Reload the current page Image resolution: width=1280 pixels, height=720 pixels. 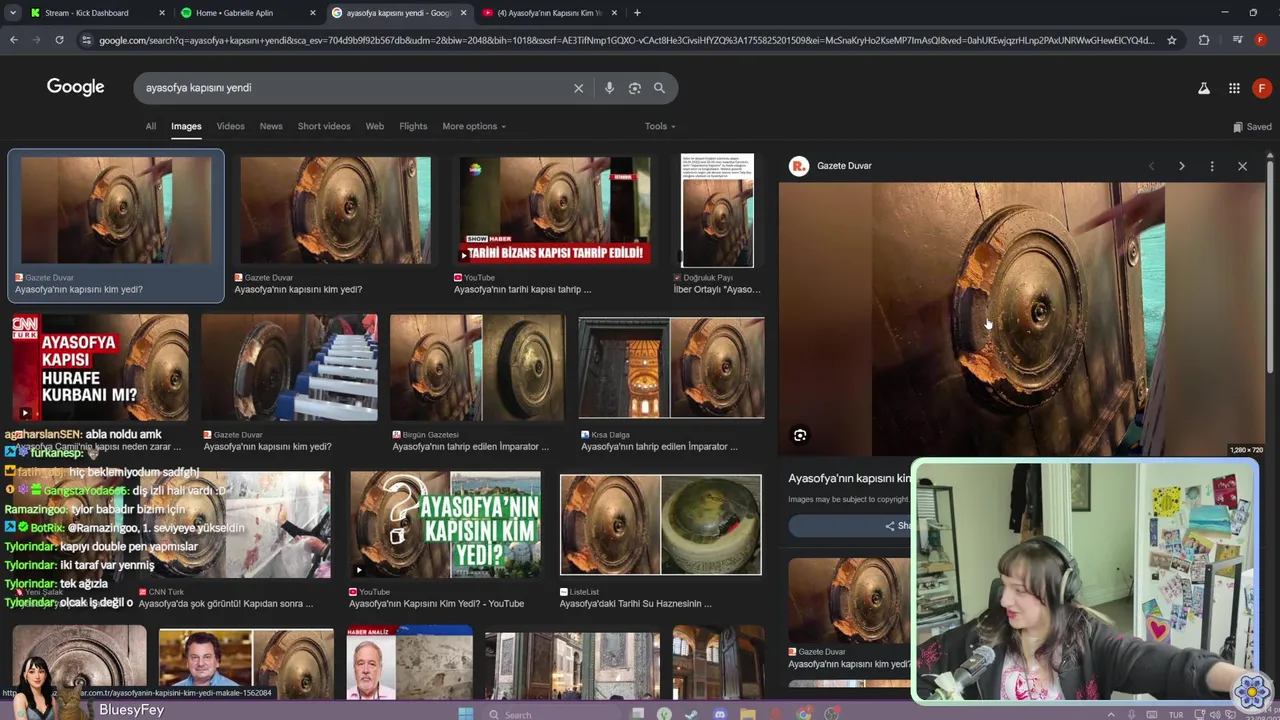pyautogui.click(x=59, y=40)
